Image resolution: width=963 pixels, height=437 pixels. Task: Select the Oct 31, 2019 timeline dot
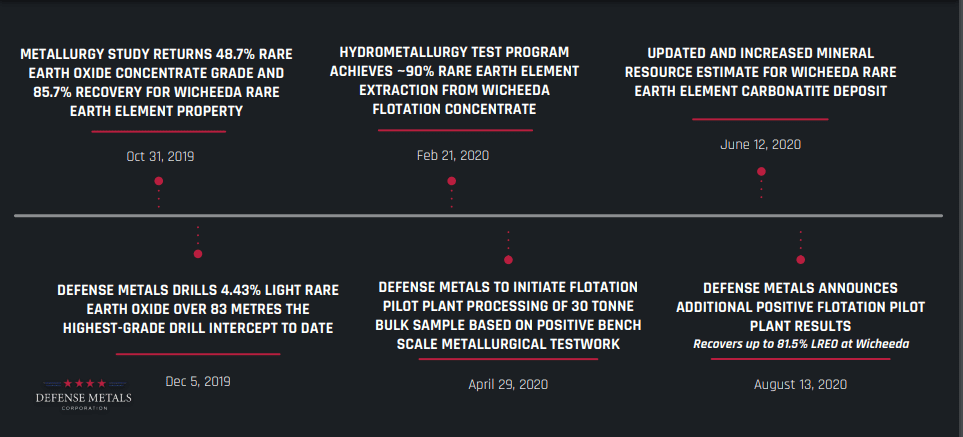pos(158,181)
